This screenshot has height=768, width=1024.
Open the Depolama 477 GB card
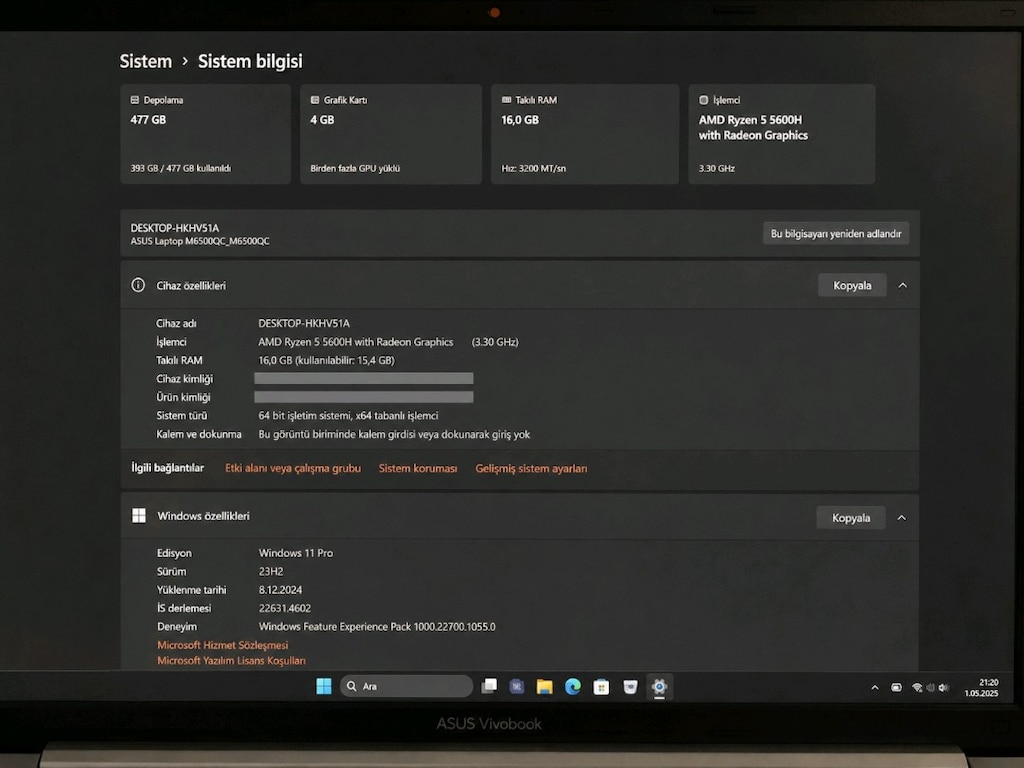[x=206, y=134]
